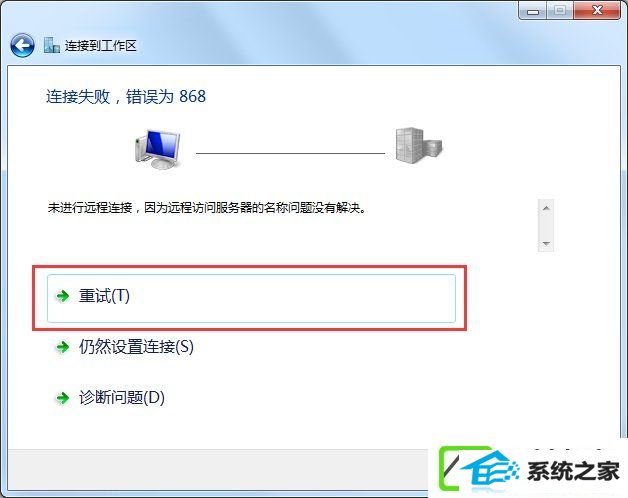
Task: Close the connection wizard with red X
Action: 597,10
